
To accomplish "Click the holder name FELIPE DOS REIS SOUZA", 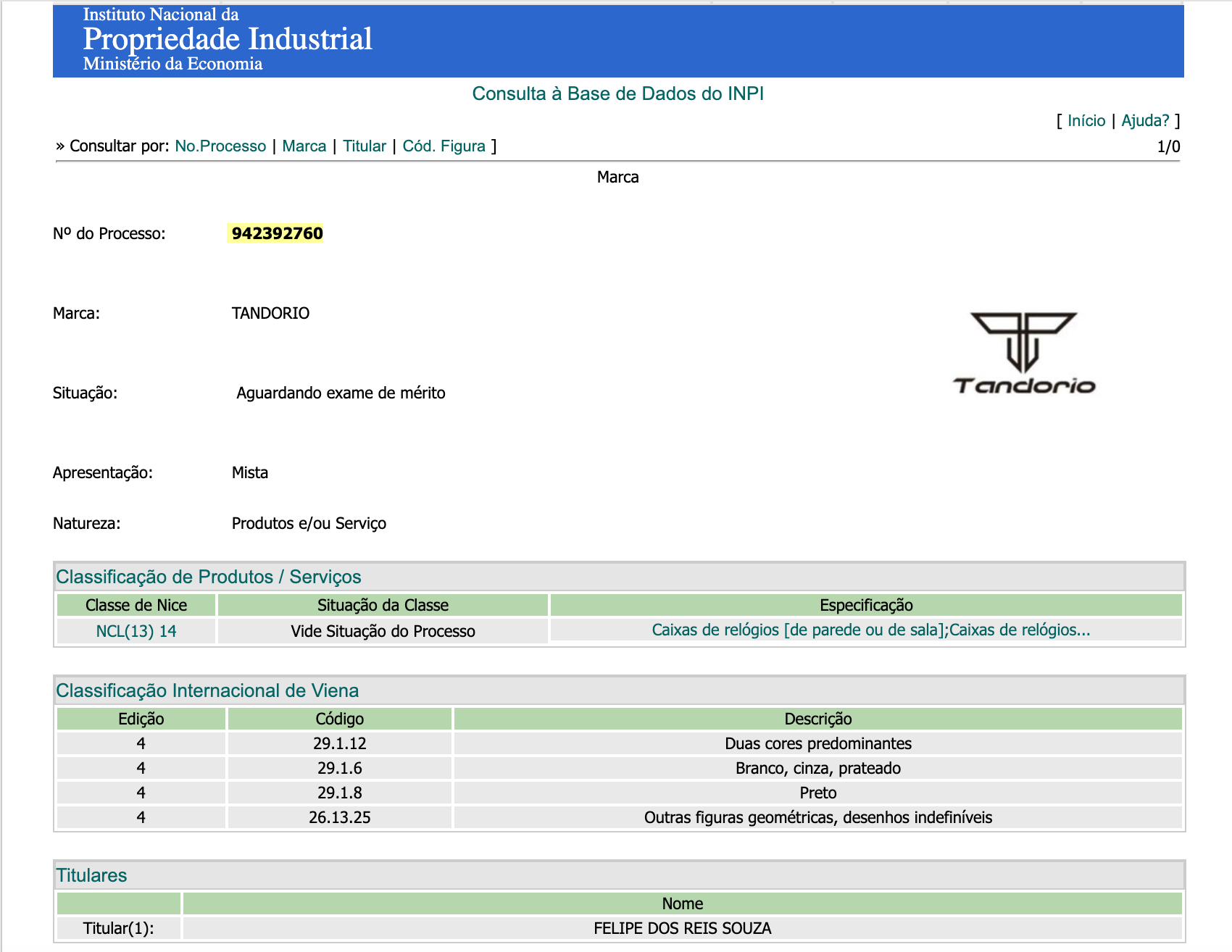I will (x=682, y=929).
